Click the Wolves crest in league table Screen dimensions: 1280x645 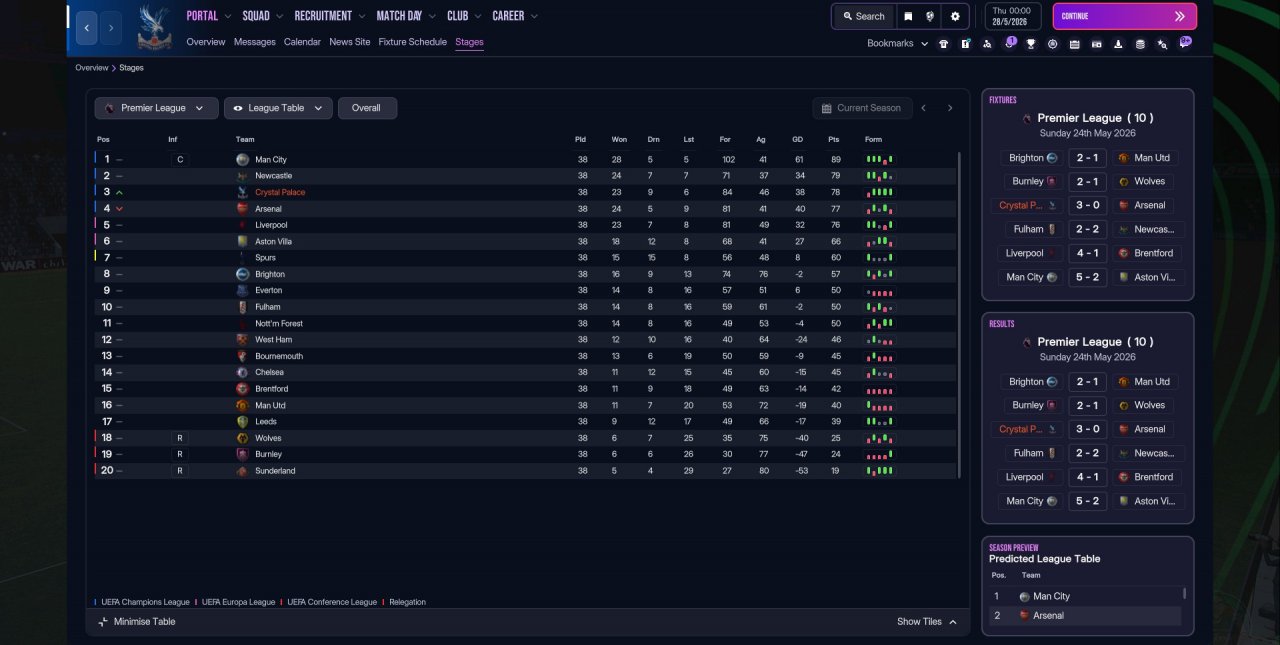coord(242,438)
